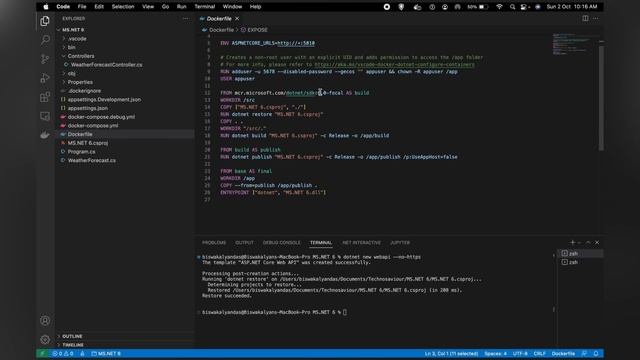The height and width of the screenshot is (360, 640).
Task: Open WeatherForecastController.cs file
Action: 106,64
